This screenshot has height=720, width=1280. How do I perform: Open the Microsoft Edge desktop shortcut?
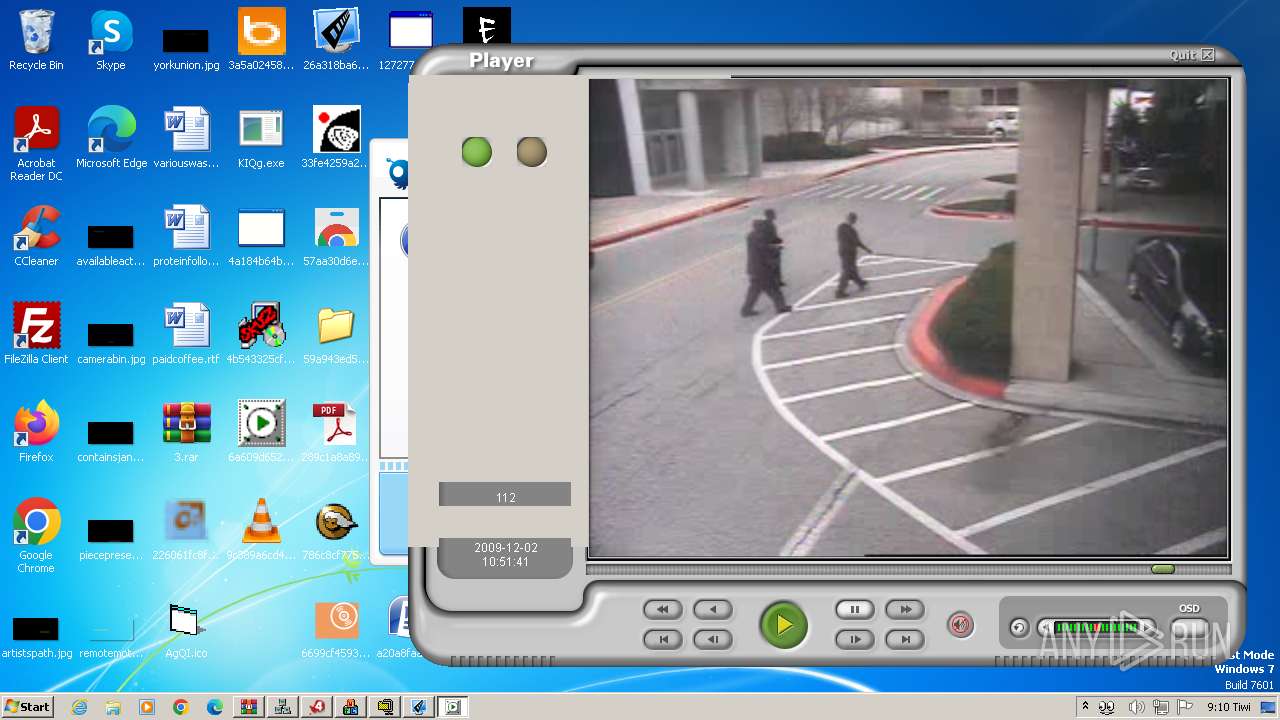tap(111, 138)
